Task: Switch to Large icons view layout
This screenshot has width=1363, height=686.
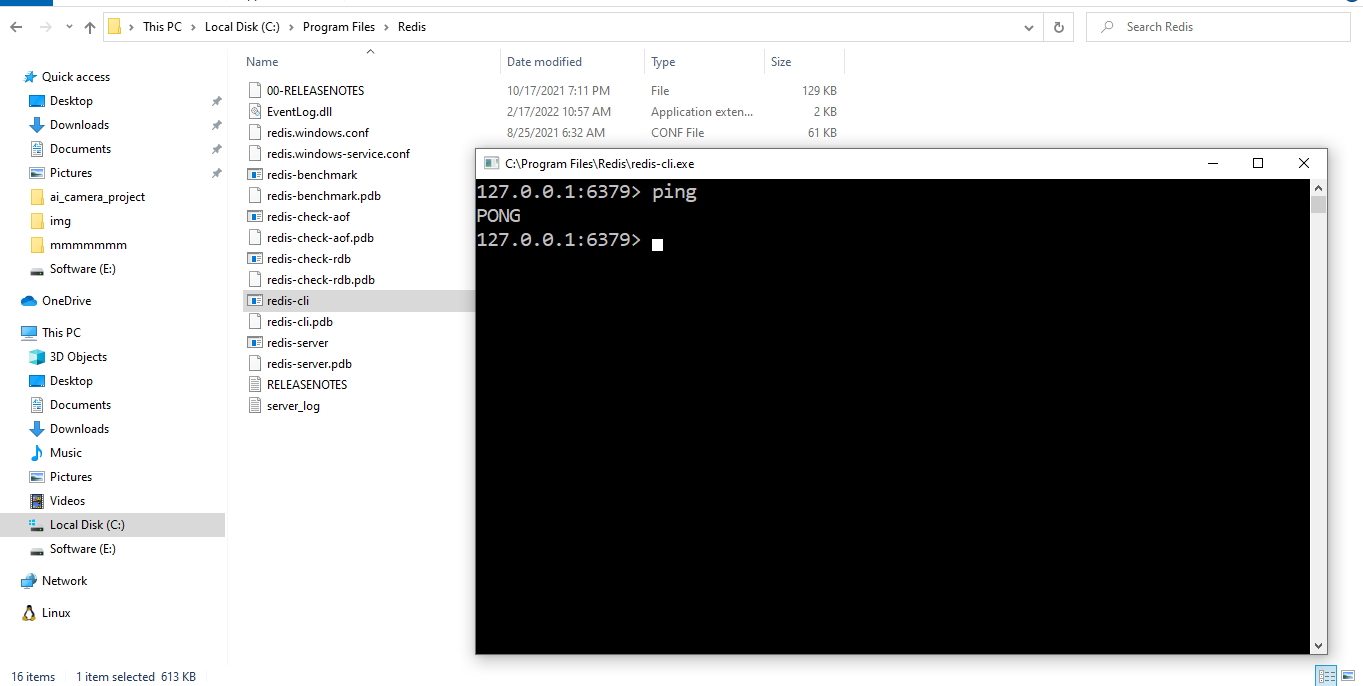Action: pos(1346,677)
